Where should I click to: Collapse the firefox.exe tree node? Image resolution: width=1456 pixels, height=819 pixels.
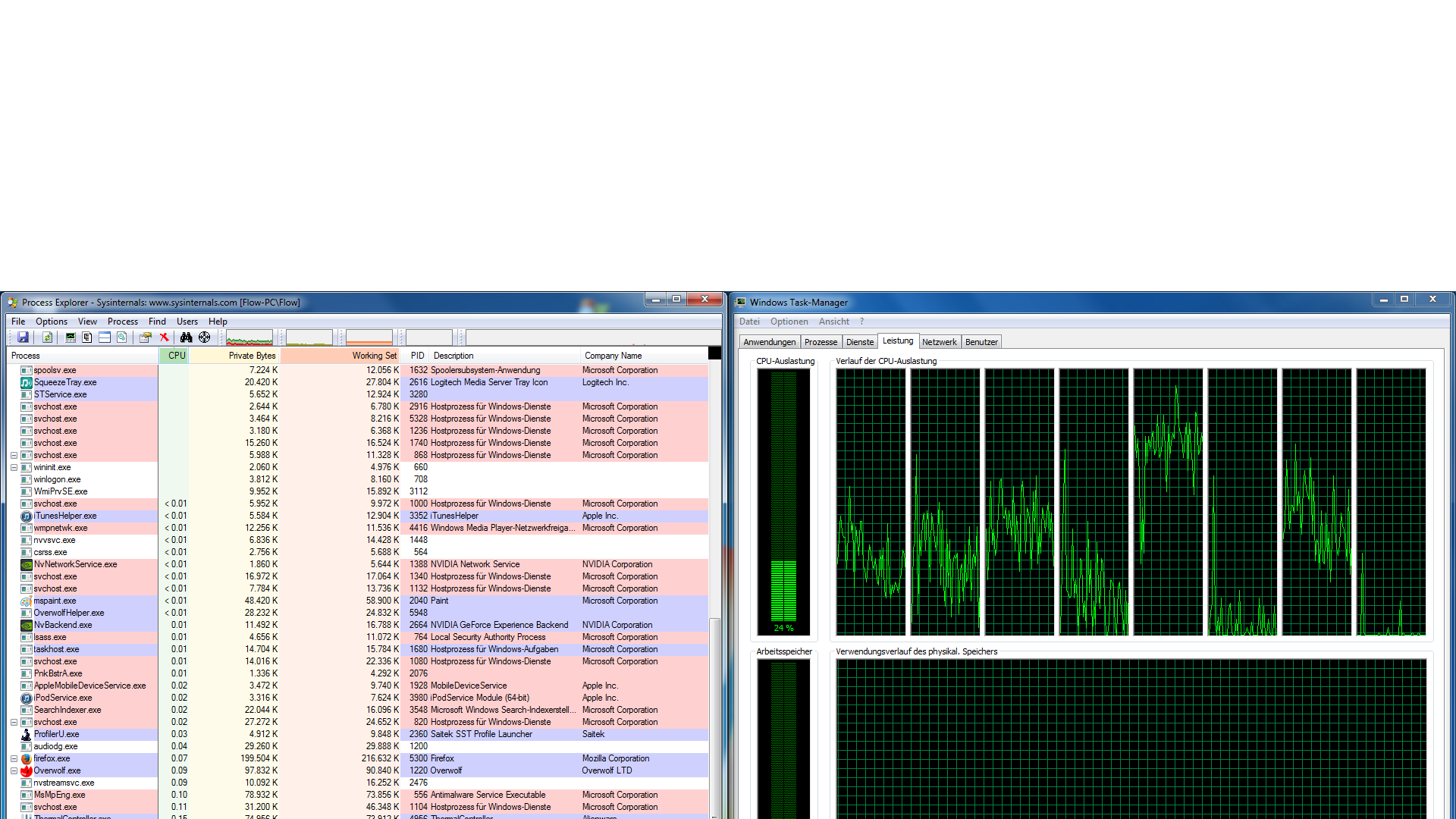14,759
